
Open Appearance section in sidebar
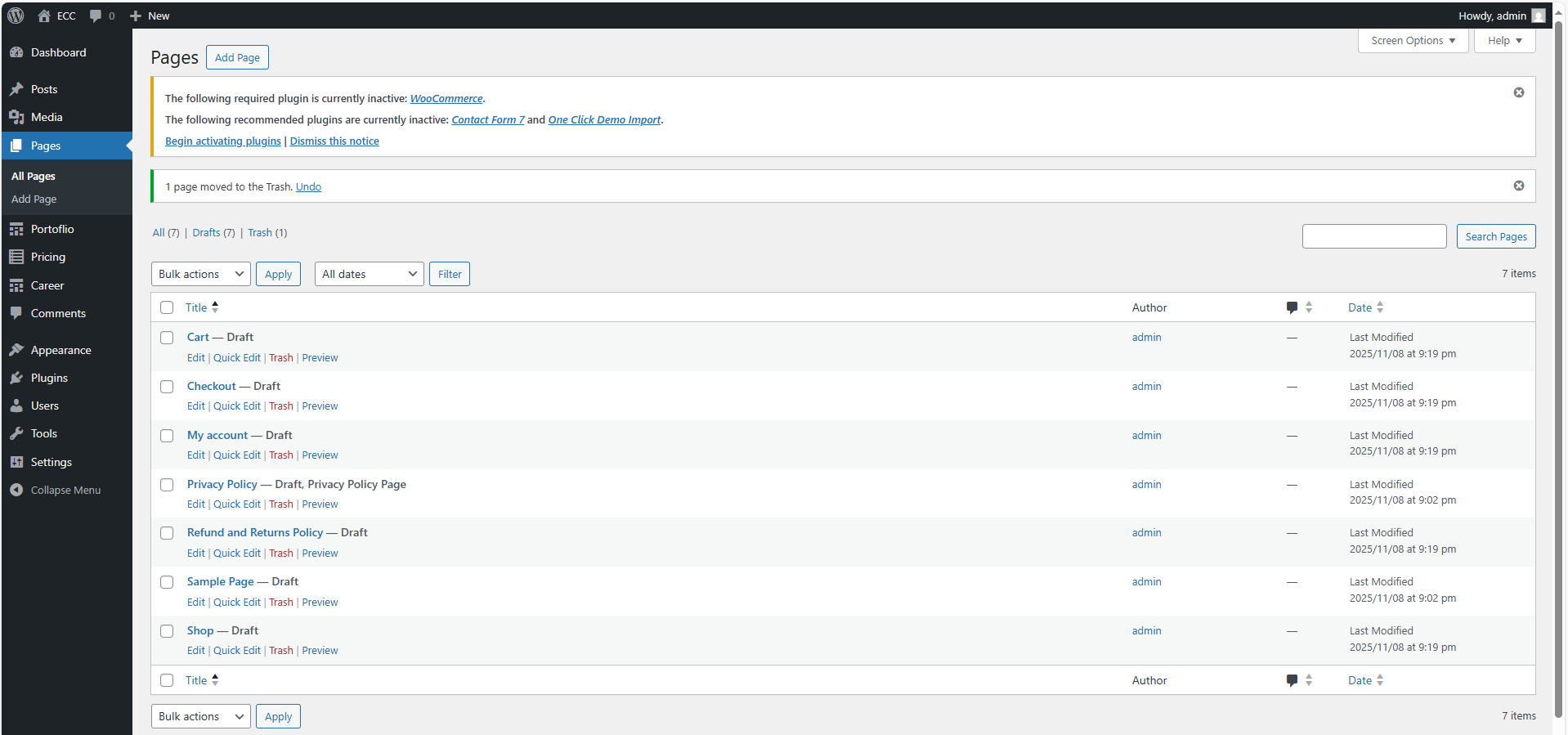pyautogui.click(x=60, y=350)
